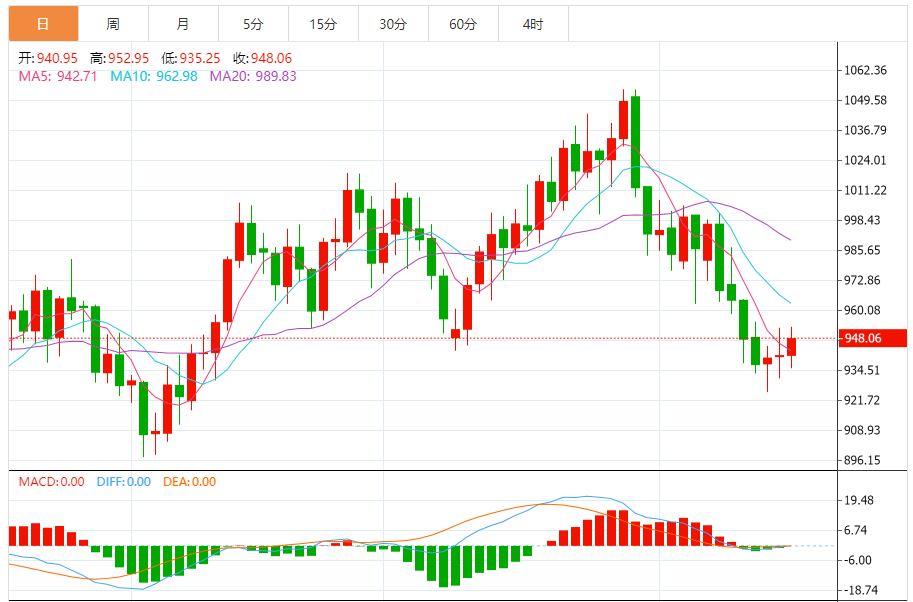The width and height of the screenshot is (913, 602).
Task: Click the red 948.06 current price label
Action: 872,338
